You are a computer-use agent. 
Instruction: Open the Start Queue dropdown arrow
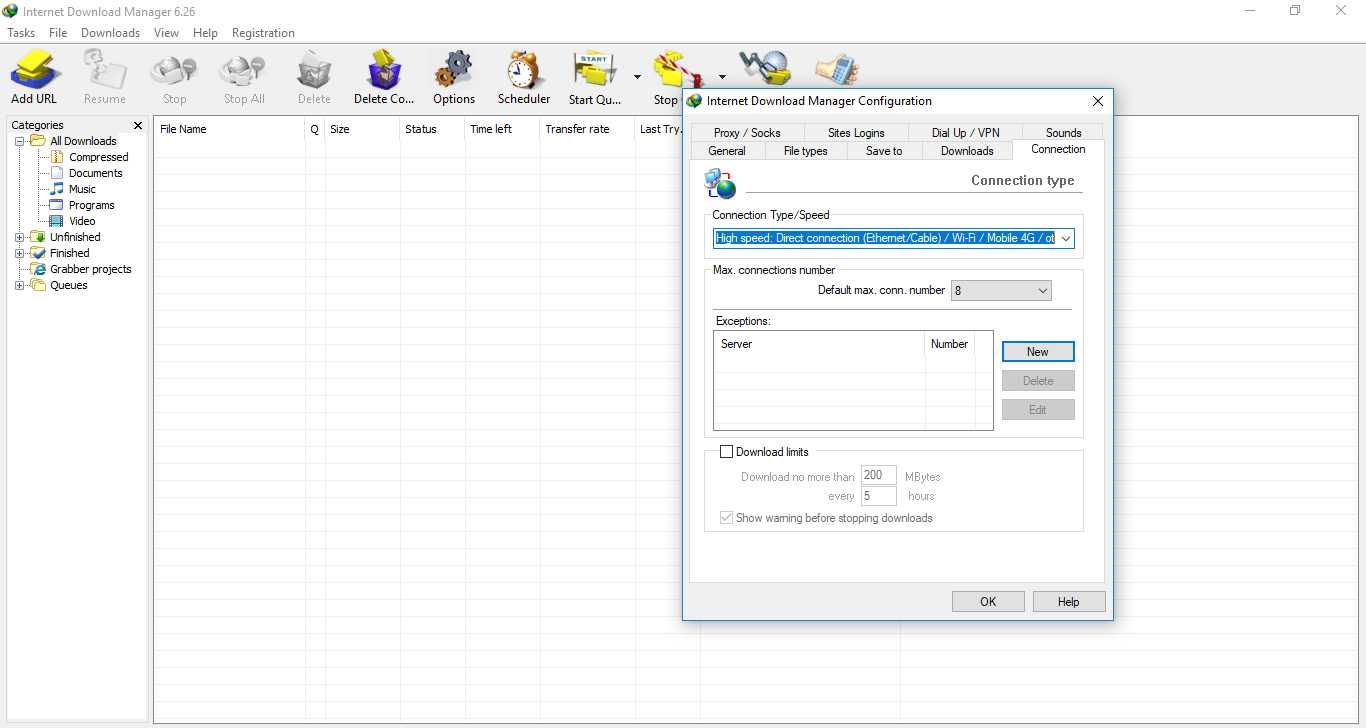click(x=637, y=76)
